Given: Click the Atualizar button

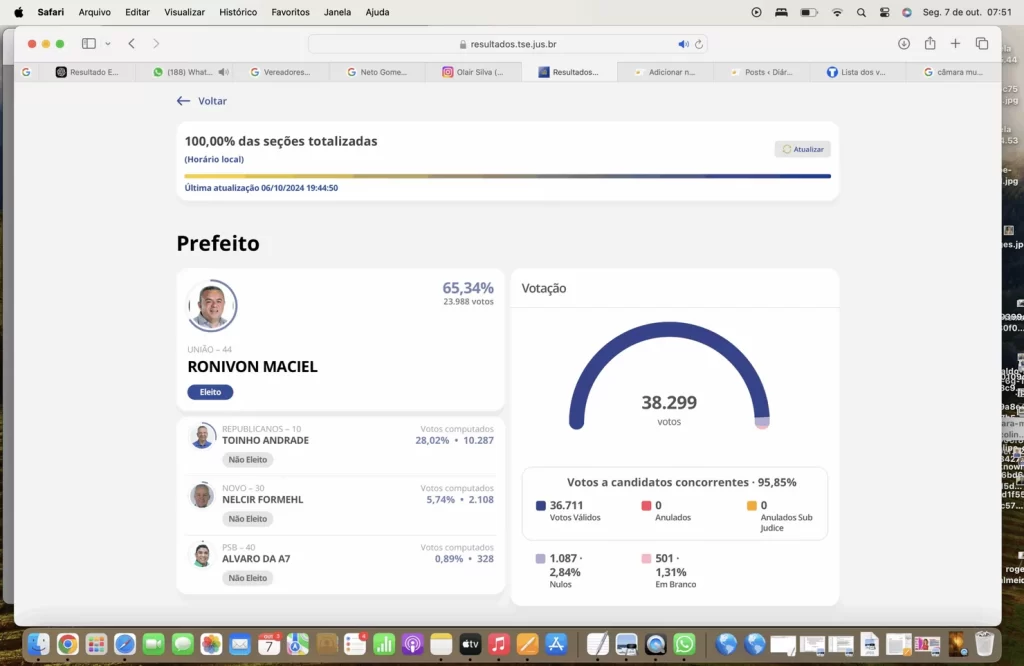Looking at the screenshot, I should click(802, 148).
